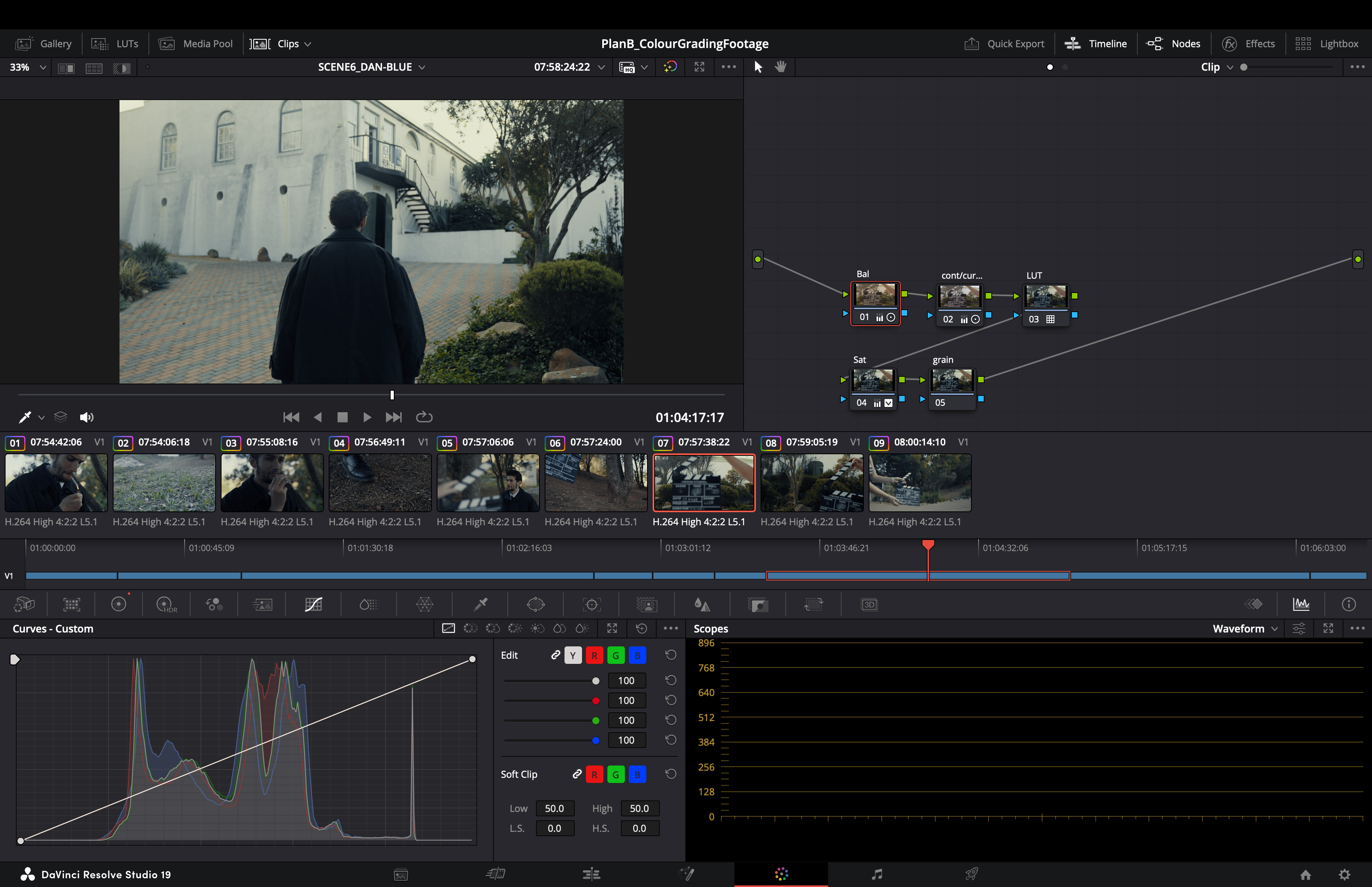The image size is (1372, 887).
Task: Mute the viewer audio speaker icon
Action: click(x=87, y=417)
